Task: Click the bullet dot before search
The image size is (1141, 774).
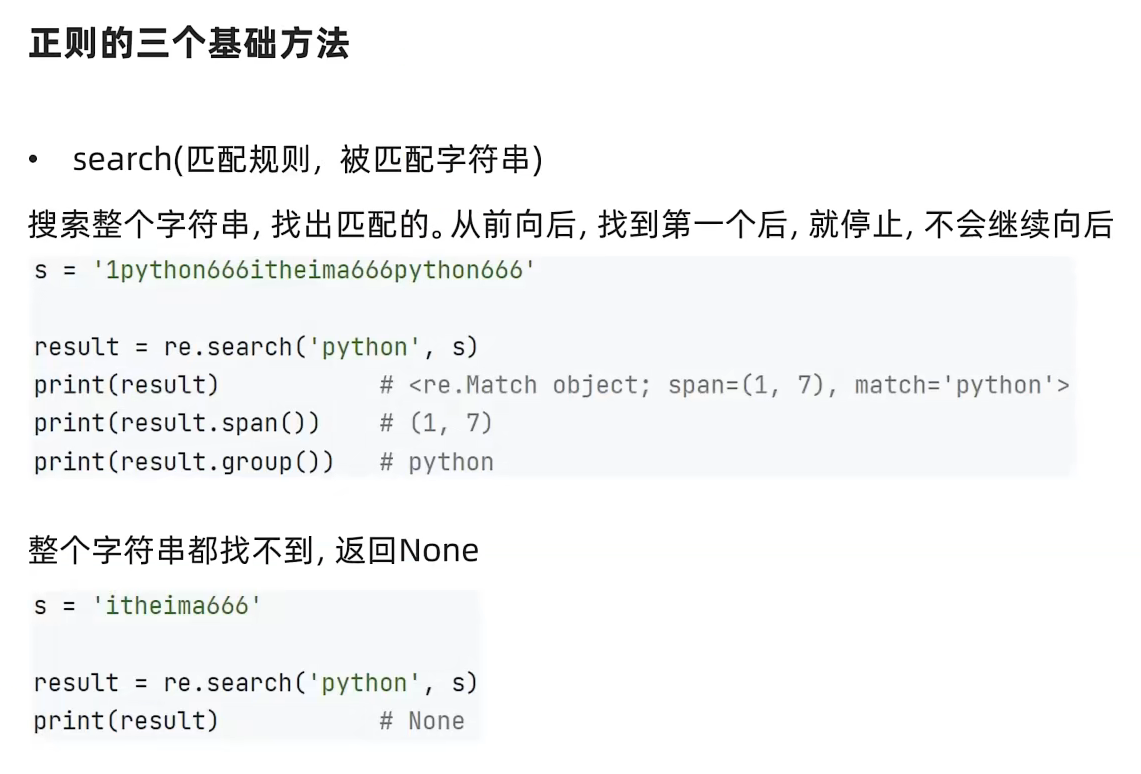Action: (x=34, y=160)
